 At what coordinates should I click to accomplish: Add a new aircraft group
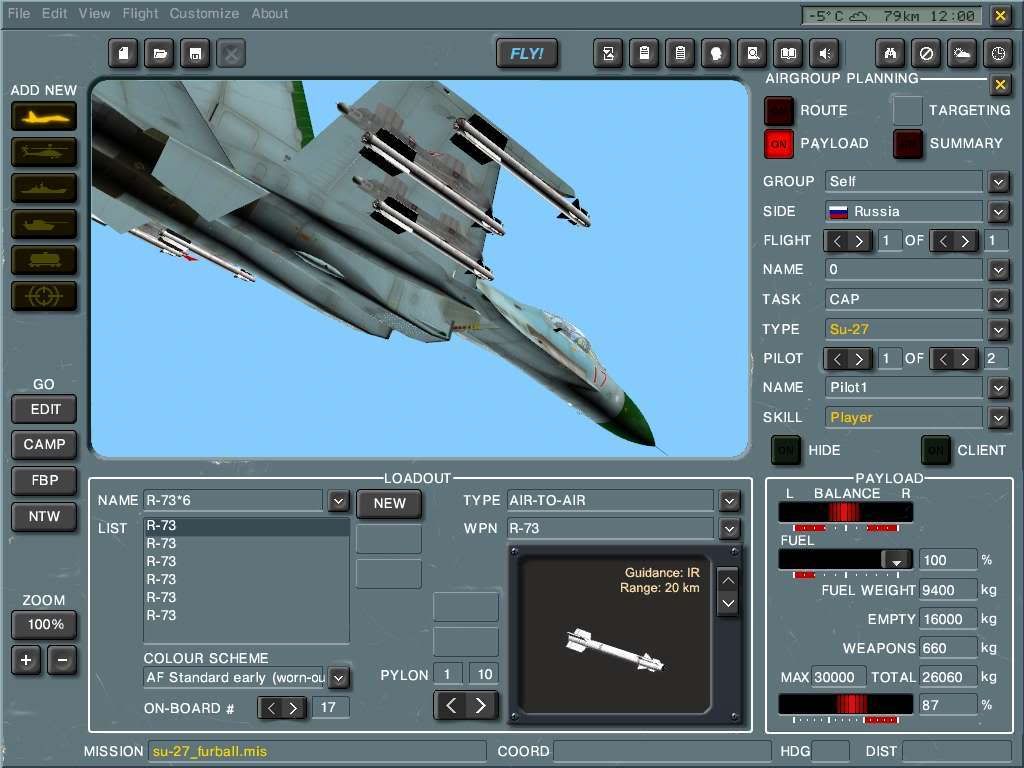(44, 116)
